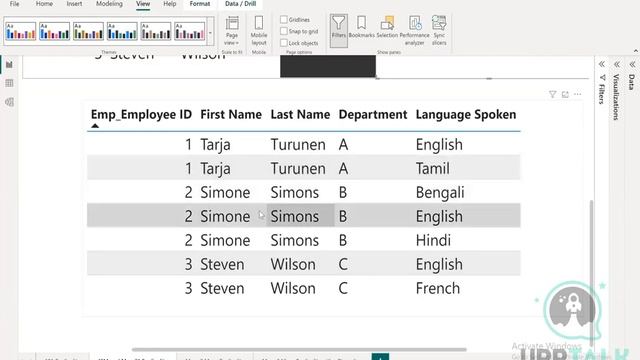Enable the Gridlines checkbox
Viewport: 640px width, 360px height.
tap(284, 19)
